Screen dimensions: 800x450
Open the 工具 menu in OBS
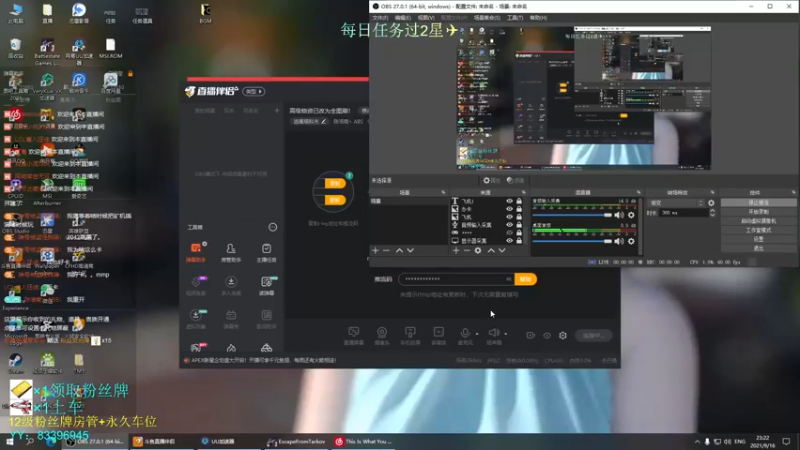[515, 18]
